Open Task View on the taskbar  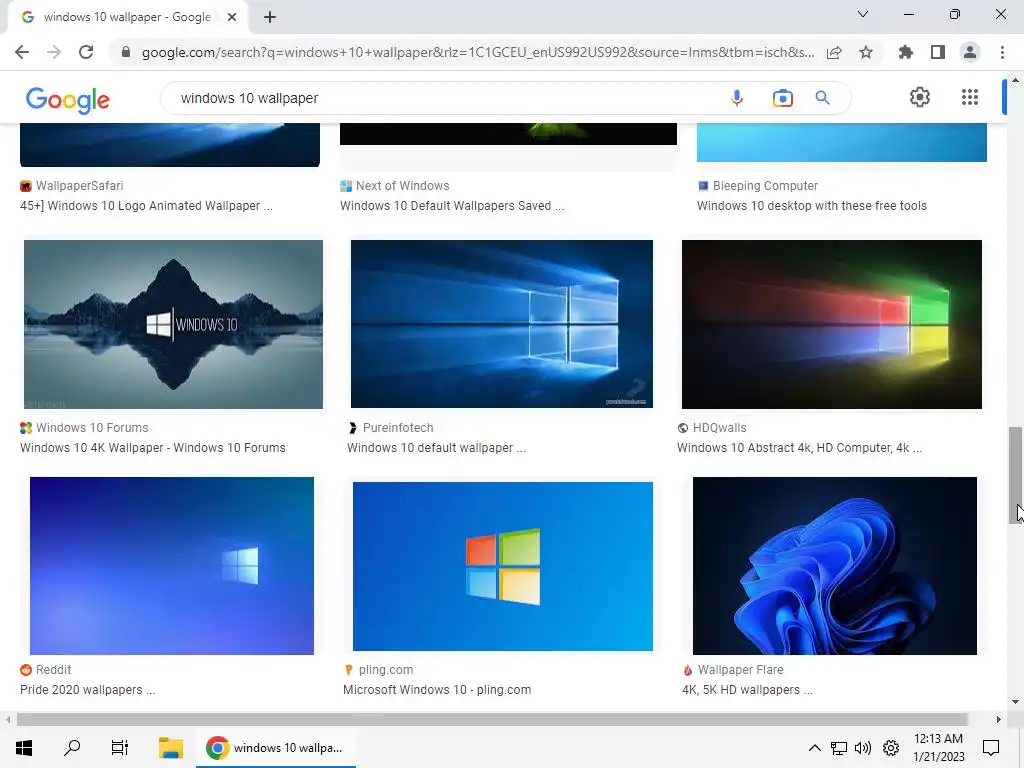coord(120,748)
